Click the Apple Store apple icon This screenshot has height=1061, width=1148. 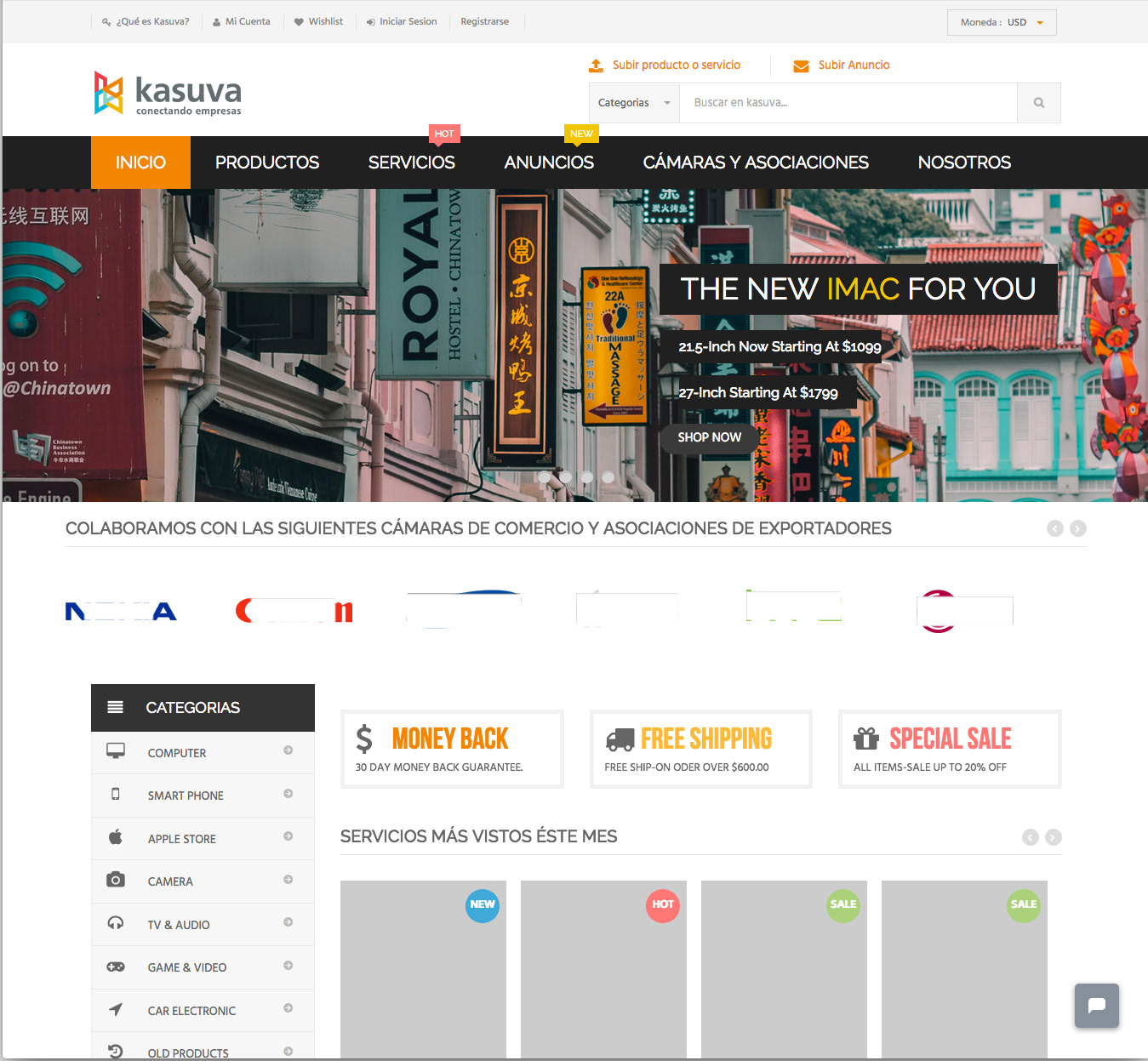coord(116,837)
